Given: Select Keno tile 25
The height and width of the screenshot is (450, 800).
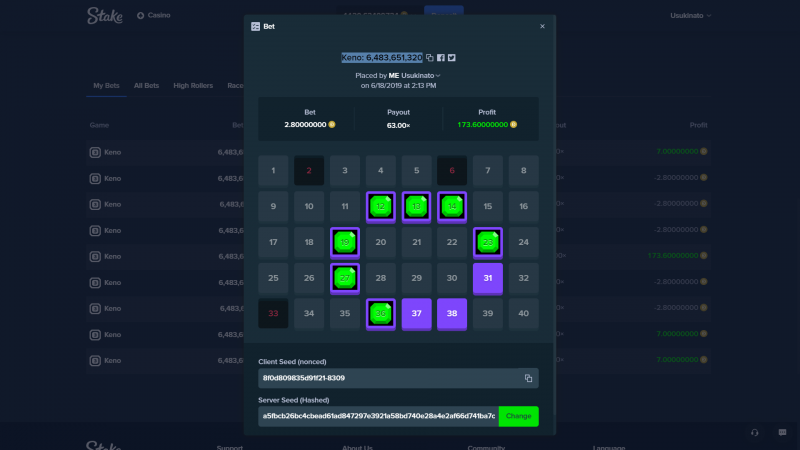Looking at the screenshot, I should 273,278.
